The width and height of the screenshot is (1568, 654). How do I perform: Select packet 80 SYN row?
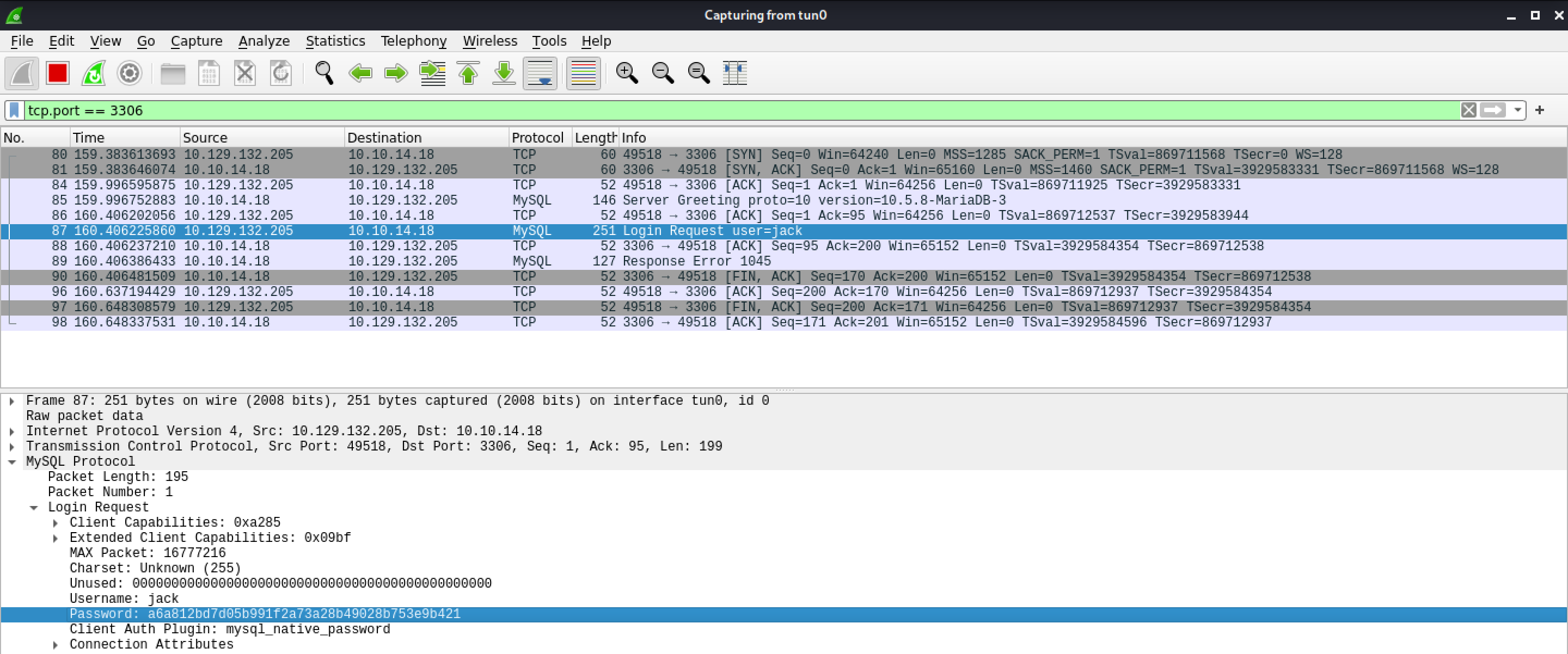pyautogui.click(x=784, y=155)
